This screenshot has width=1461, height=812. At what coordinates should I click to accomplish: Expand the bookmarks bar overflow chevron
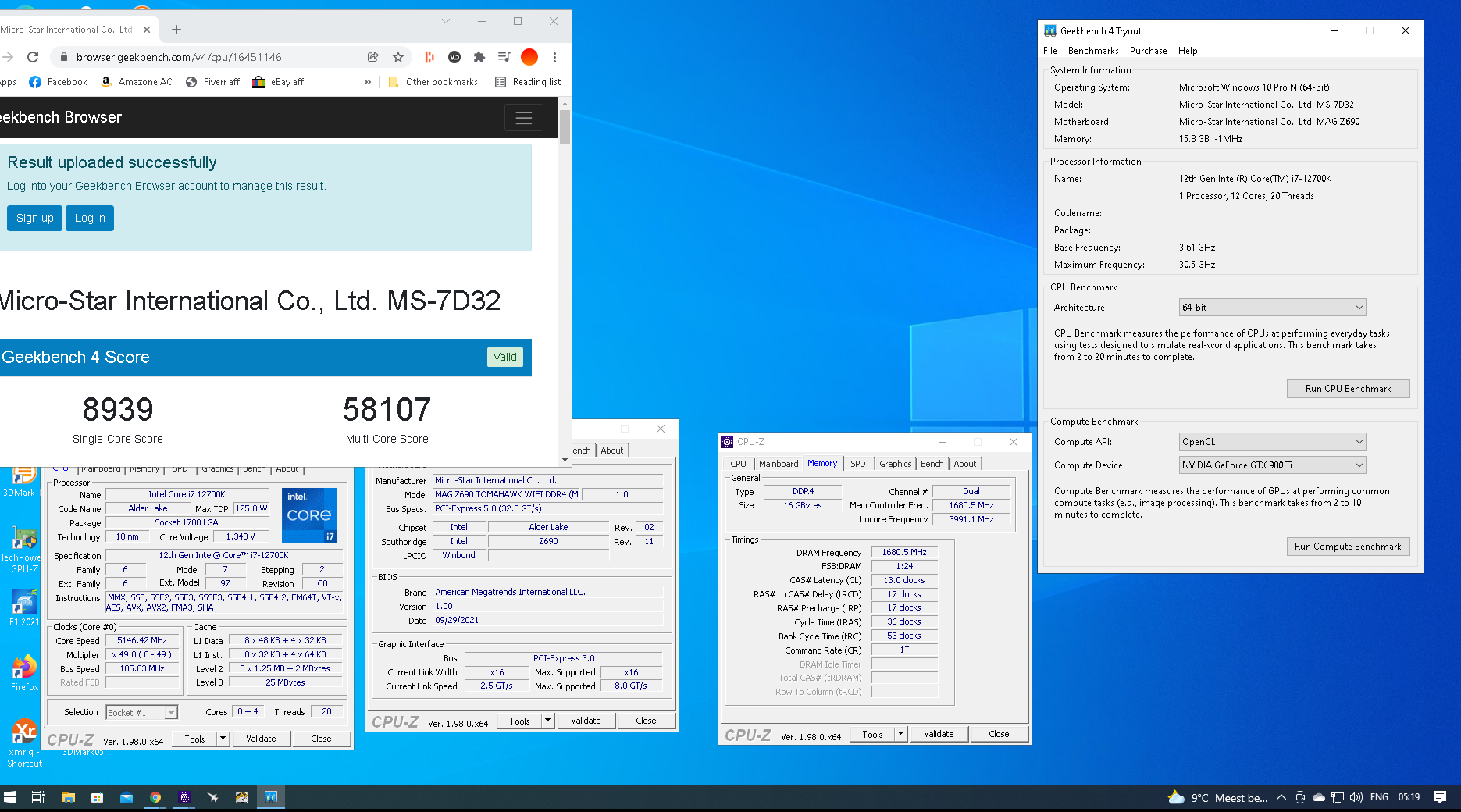click(368, 82)
